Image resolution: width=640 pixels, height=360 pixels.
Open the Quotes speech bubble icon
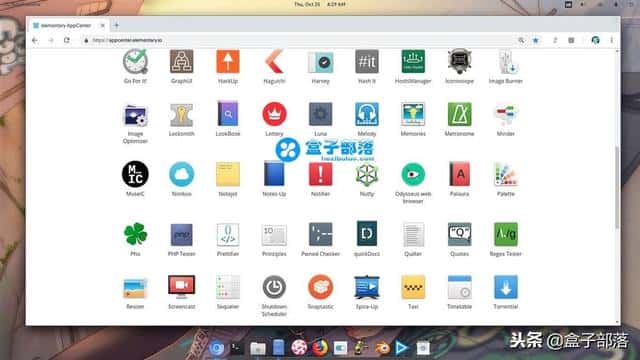(459, 234)
